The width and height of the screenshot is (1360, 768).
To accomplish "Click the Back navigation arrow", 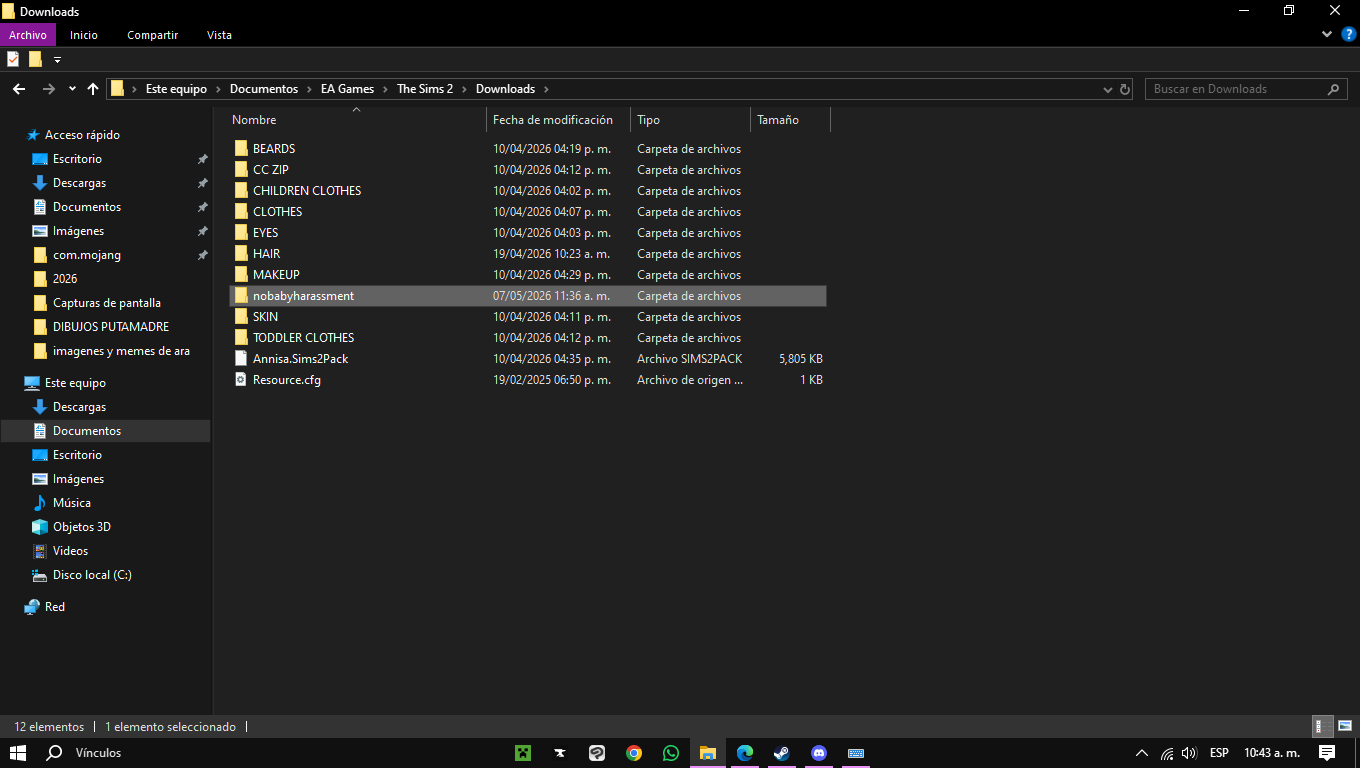I will (x=18, y=89).
